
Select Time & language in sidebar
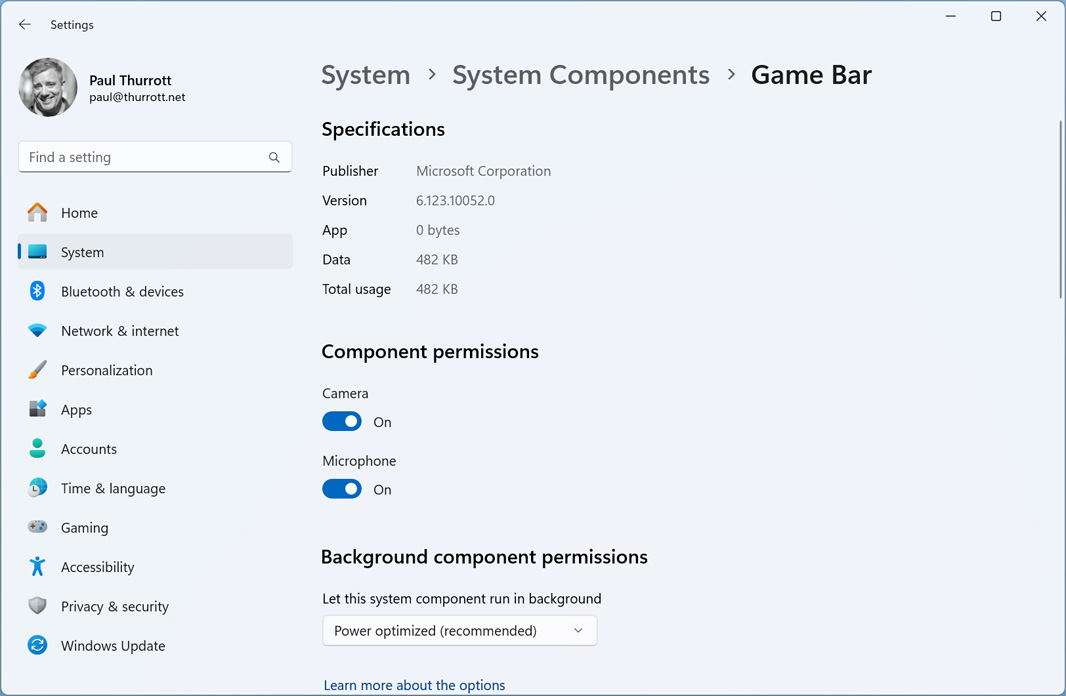tap(113, 488)
